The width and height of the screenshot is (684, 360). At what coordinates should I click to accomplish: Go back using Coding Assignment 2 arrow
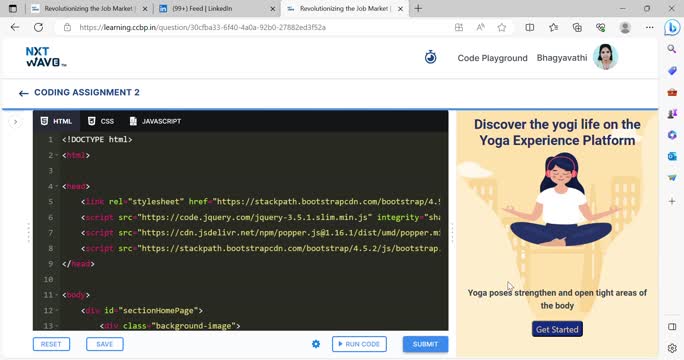pos(24,93)
